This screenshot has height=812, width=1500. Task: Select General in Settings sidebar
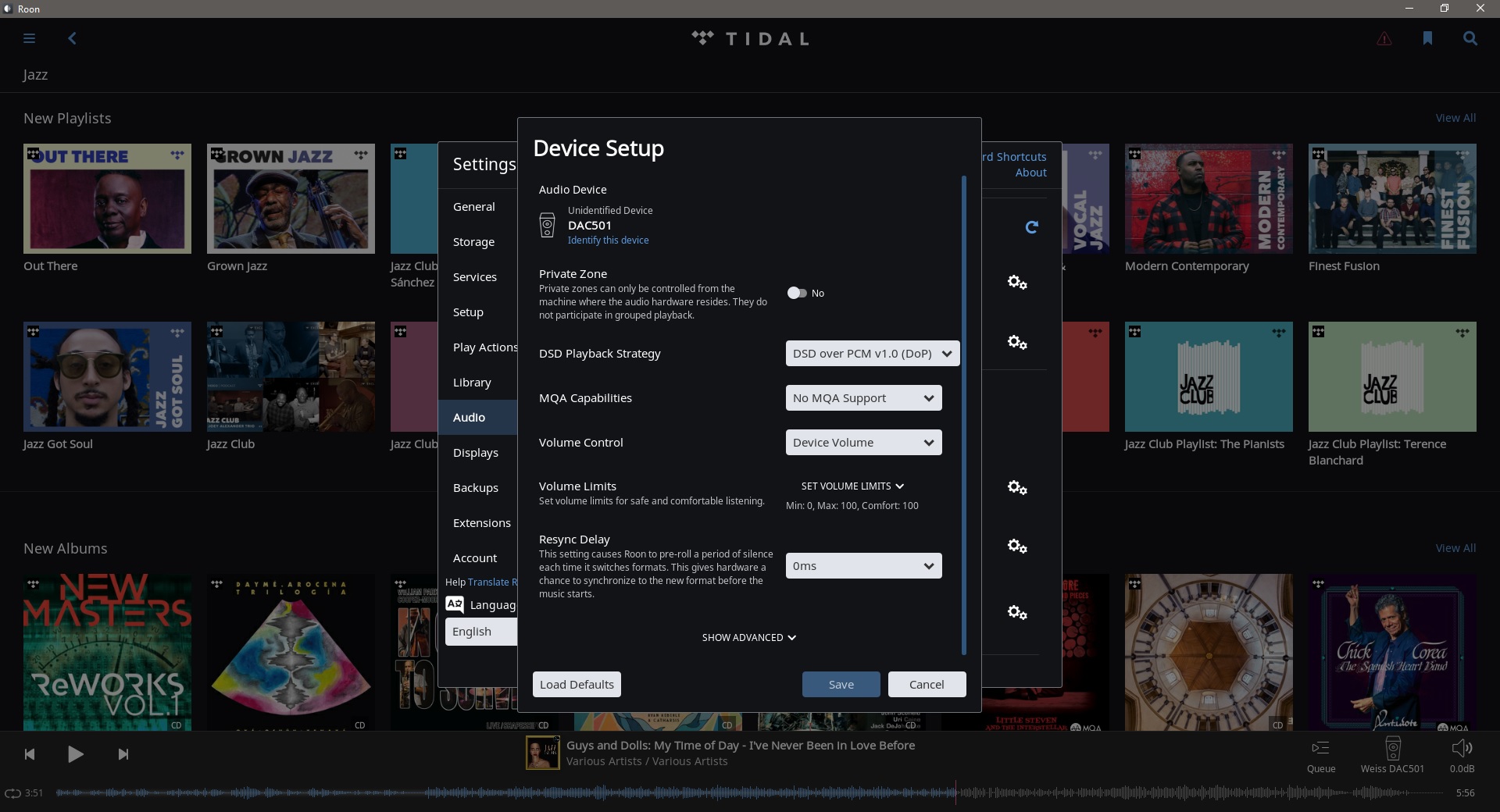click(477, 207)
